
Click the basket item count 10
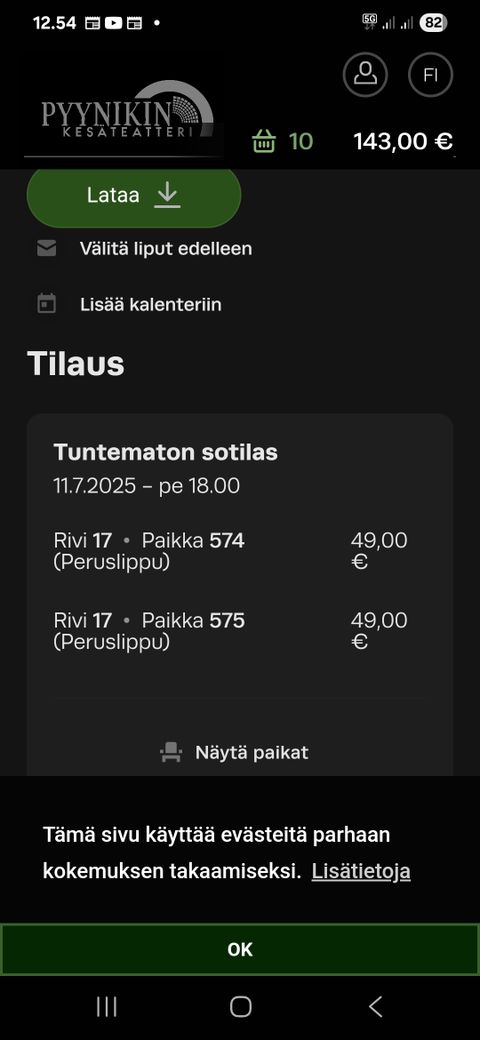click(x=300, y=141)
